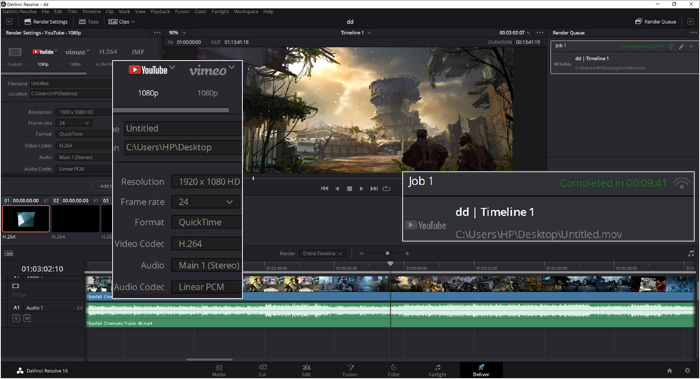Click the Deliver page tab

481,370
